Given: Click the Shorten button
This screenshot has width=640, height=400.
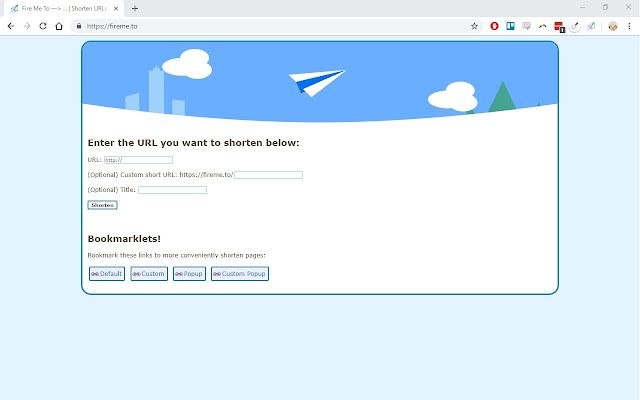Looking at the screenshot, I should click(102, 205).
